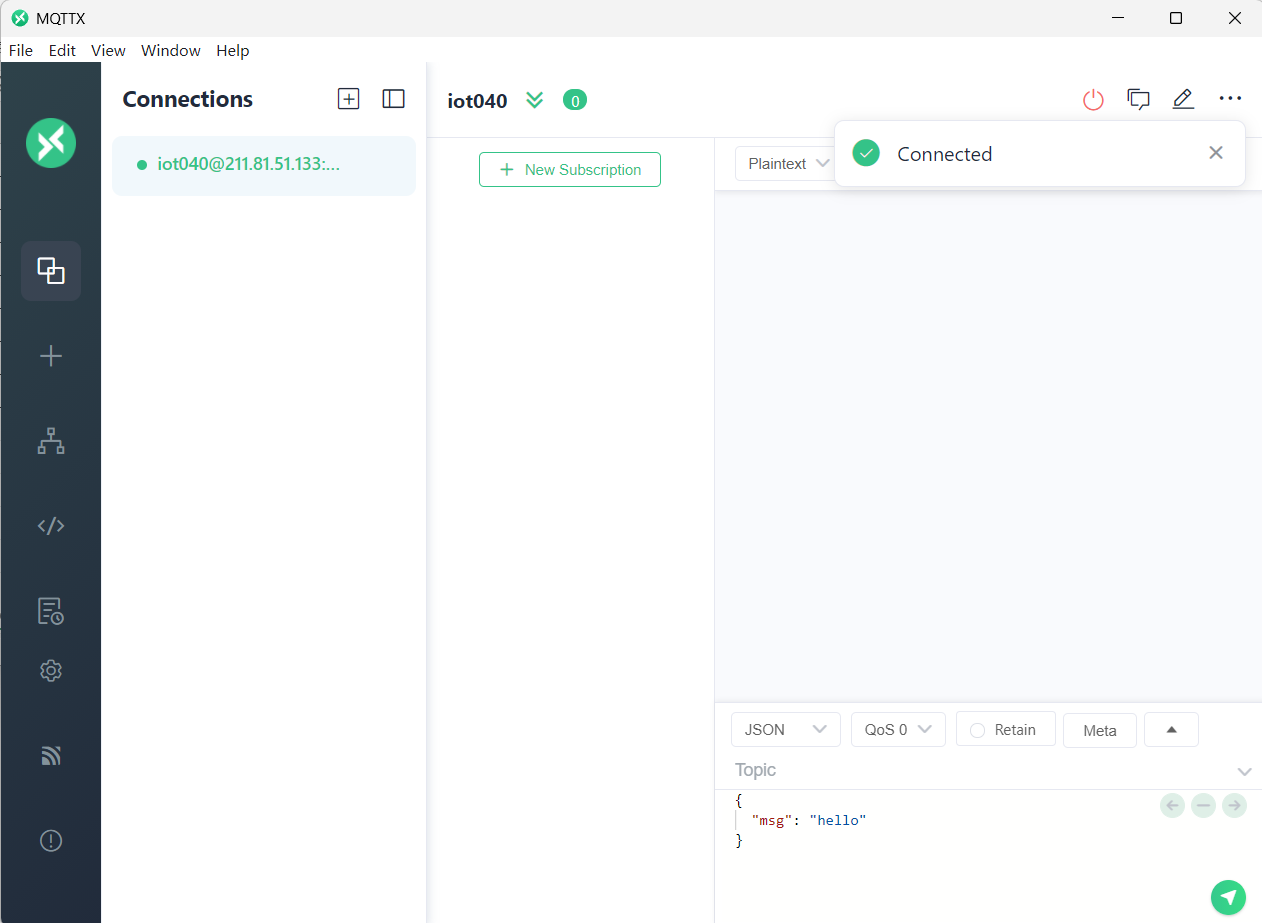Open the feed/RSS icon in sidebar
The image size is (1262, 923).
pyautogui.click(x=51, y=755)
